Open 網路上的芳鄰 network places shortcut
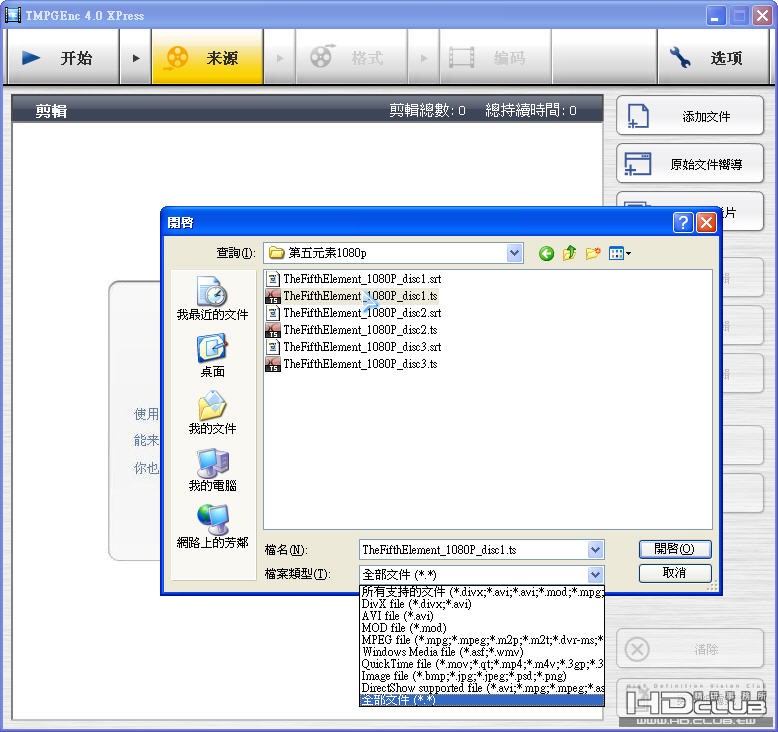 212,527
